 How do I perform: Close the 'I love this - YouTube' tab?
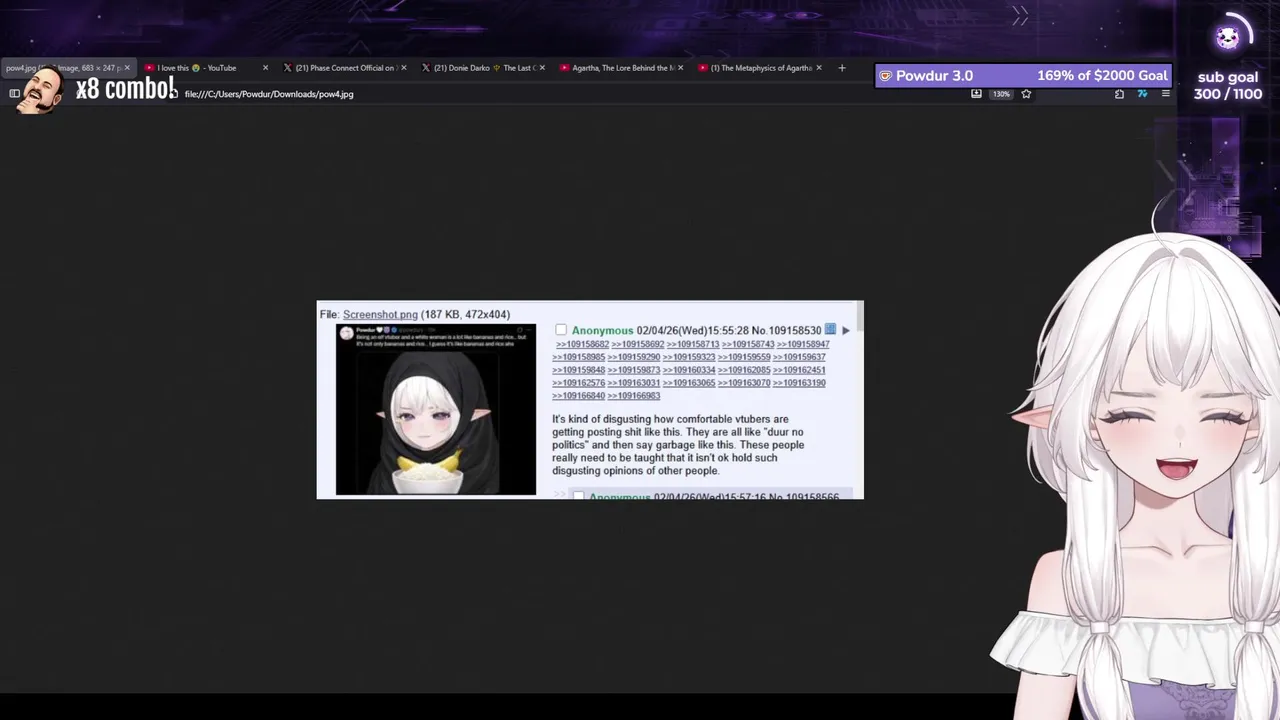click(x=265, y=68)
